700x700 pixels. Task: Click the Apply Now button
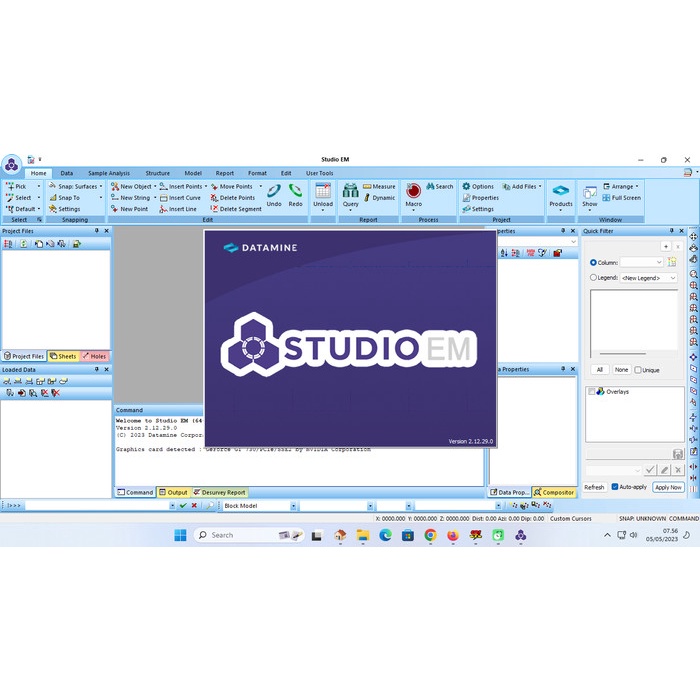pyautogui.click(x=668, y=487)
